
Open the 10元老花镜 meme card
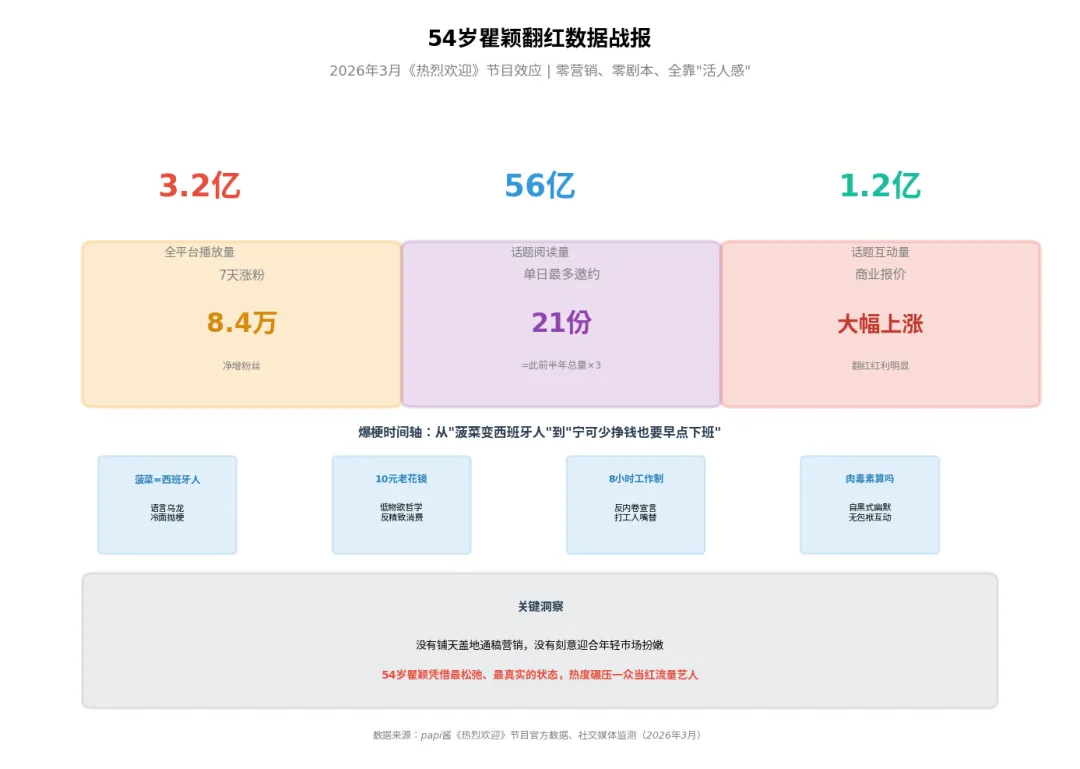point(401,505)
